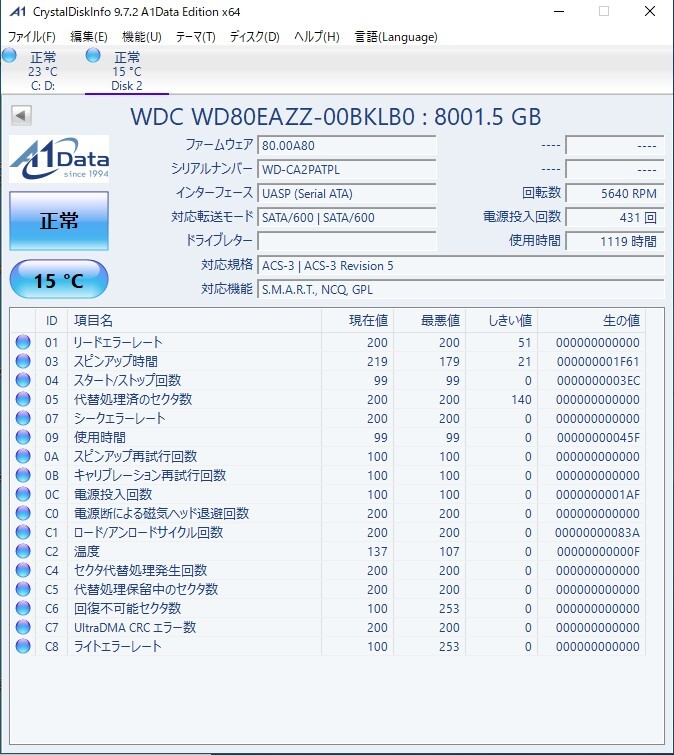
Task: Click the シリアルナンバー field value
Action: 347,169
